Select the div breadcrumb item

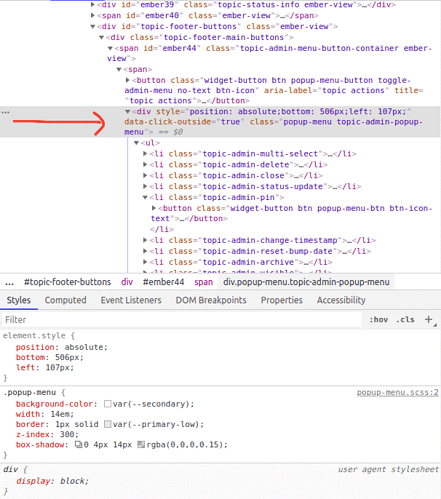pos(127,282)
